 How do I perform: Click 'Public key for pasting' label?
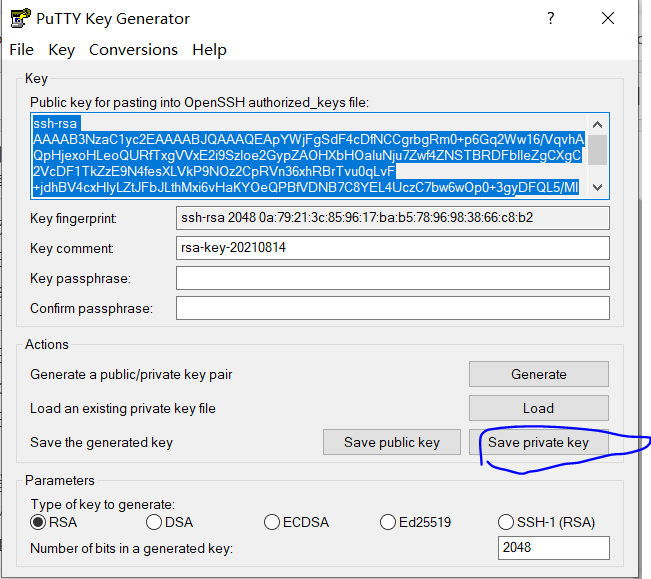[x=199, y=103]
